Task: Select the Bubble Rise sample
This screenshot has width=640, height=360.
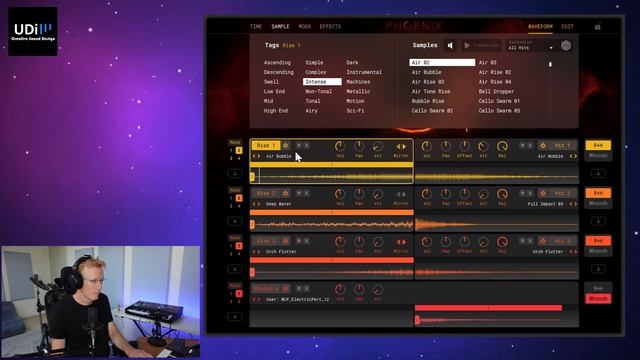Action: [x=428, y=101]
